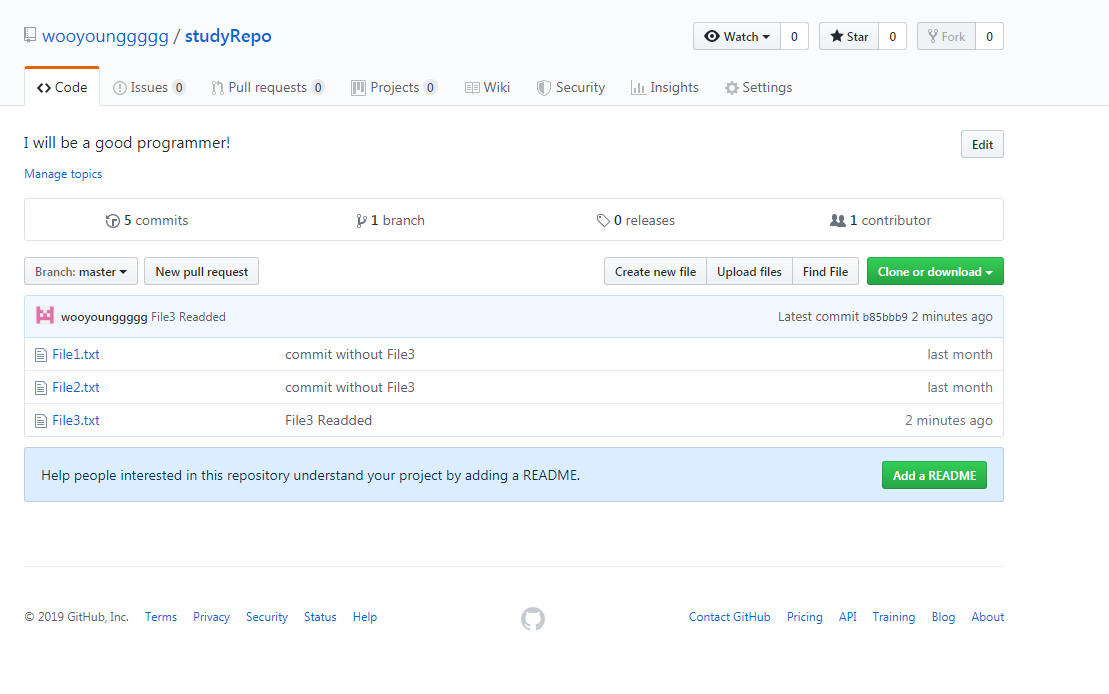Click the committer name wooyounggggg in the commit bar
Image resolution: width=1109 pixels, height=694 pixels.
pos(104,317)
